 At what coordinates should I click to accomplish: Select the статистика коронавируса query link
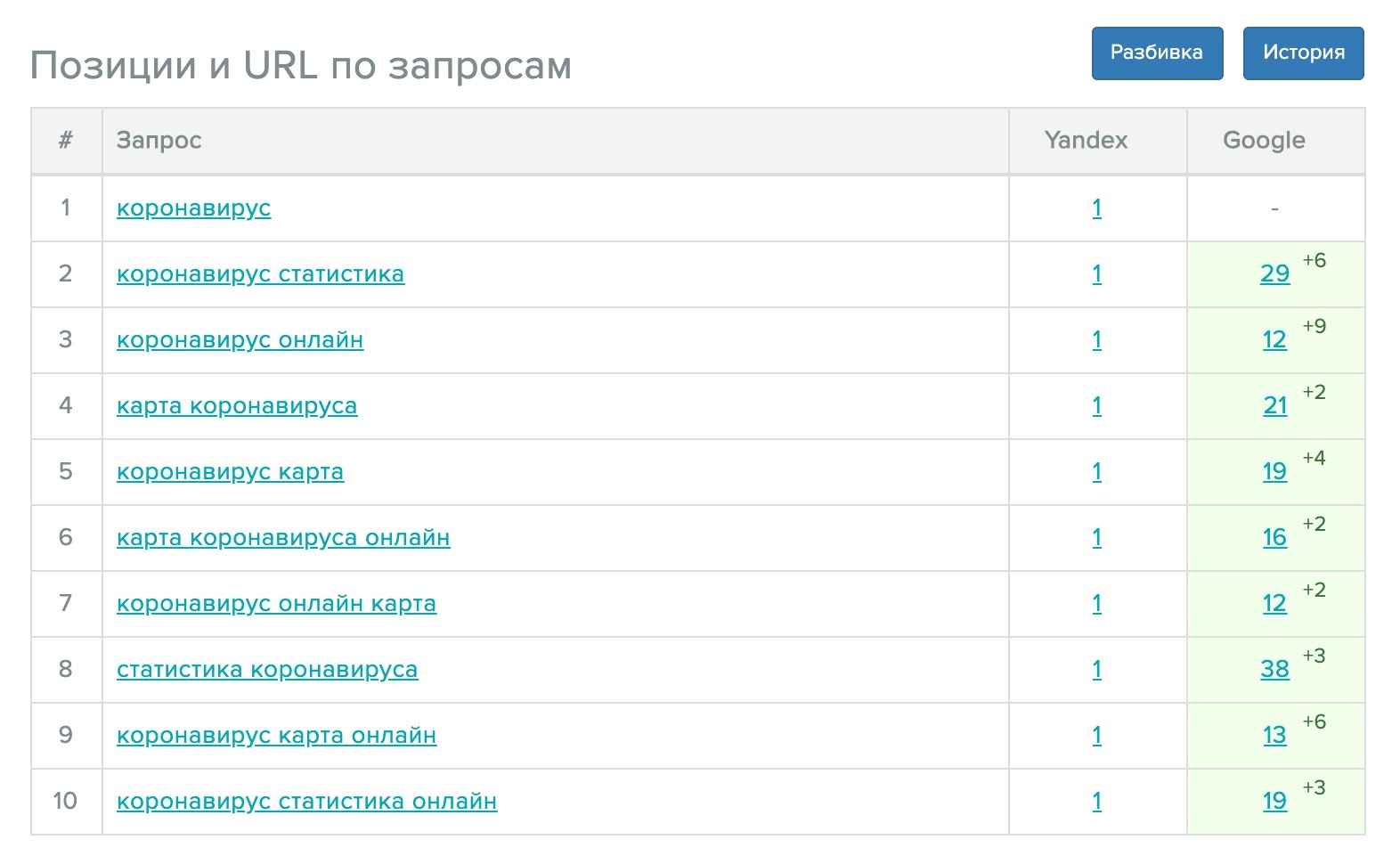click(267, 670)
